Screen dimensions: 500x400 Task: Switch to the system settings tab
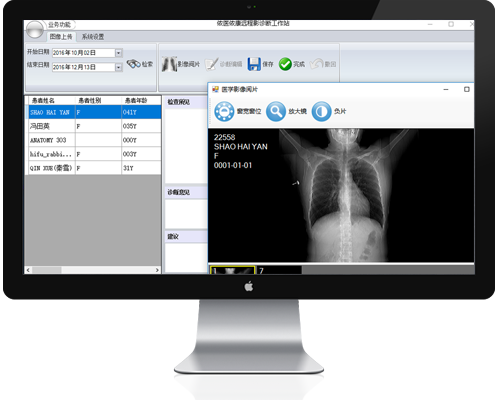click(x=93, y=37)
